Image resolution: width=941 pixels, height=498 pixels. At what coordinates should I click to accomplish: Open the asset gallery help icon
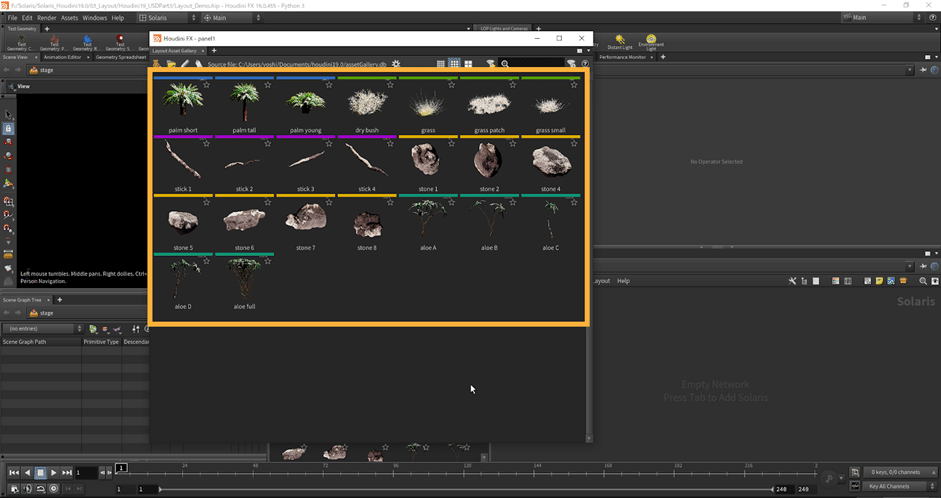pyautogui.click(x=585, y=64)
